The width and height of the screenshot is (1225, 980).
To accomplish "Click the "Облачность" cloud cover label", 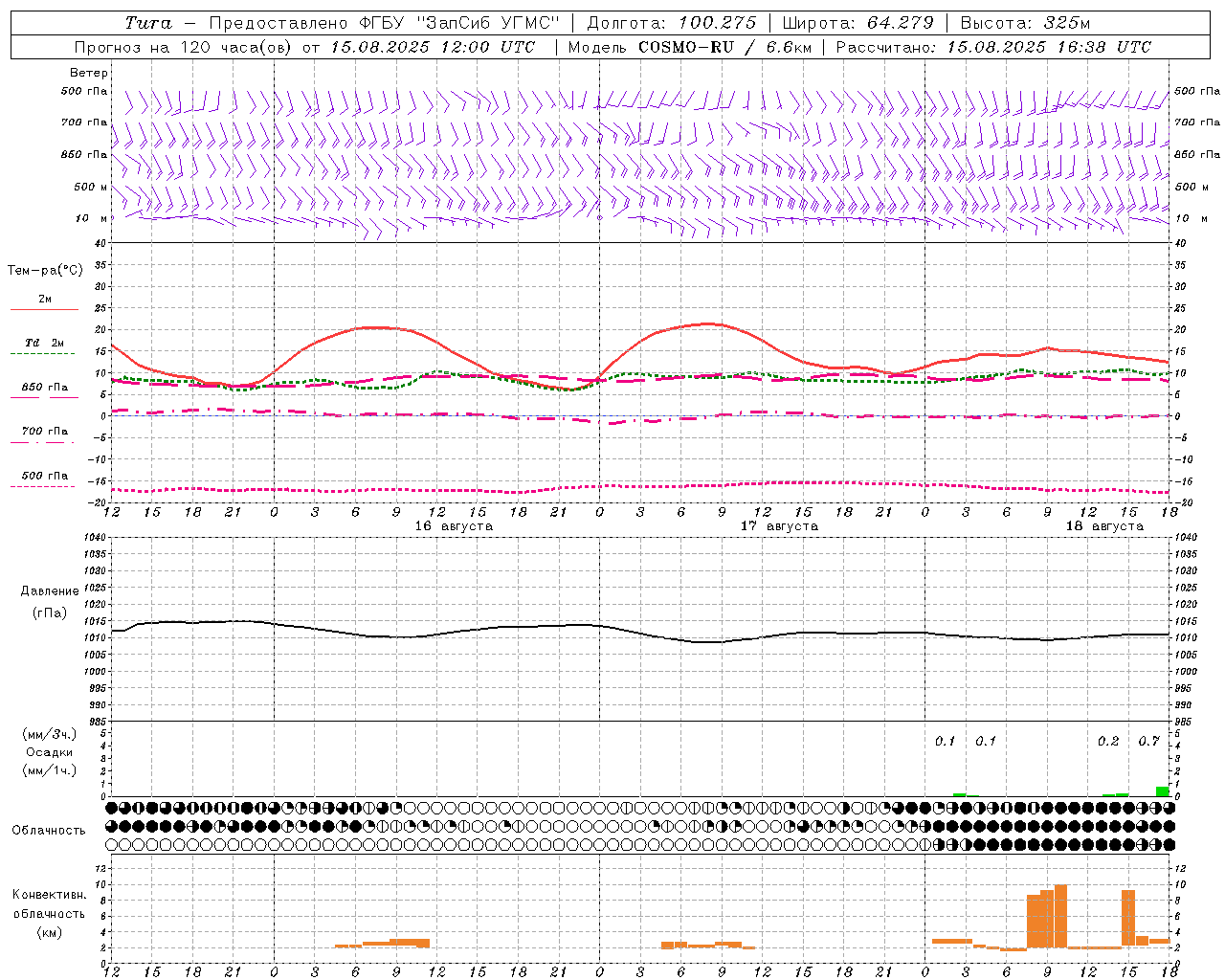I will [x=49, y=831].
